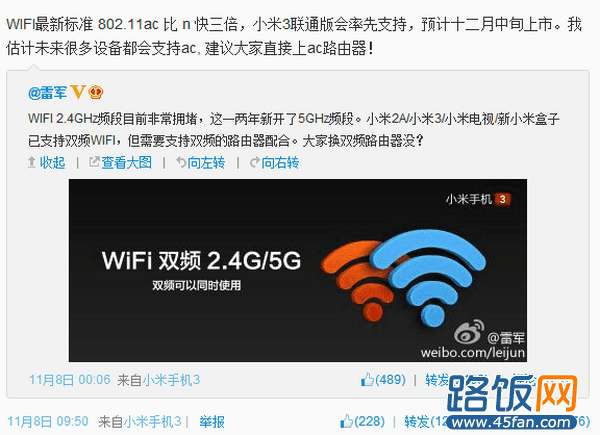
Task: Click 转发 on the main post
Action: [417, 422]
